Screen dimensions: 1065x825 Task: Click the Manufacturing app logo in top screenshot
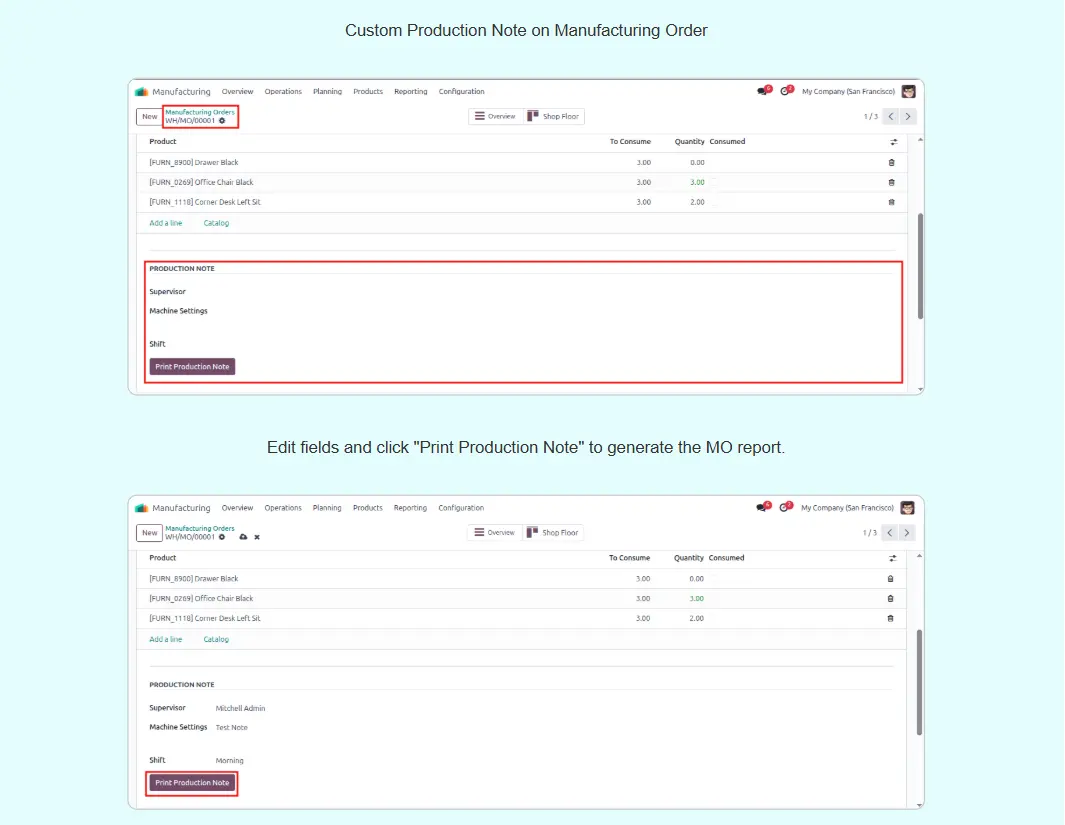142,91
